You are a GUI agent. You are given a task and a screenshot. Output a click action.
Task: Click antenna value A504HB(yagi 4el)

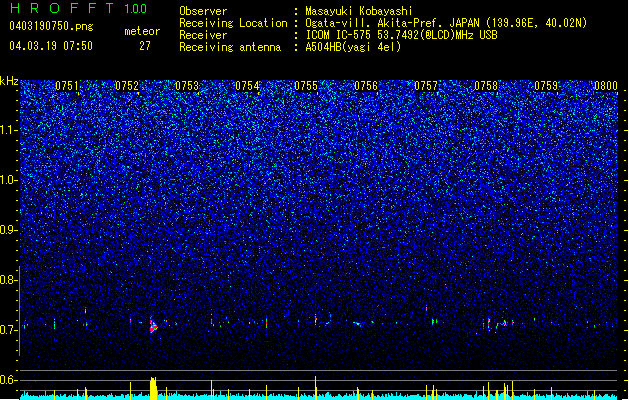tap(353, 47)
